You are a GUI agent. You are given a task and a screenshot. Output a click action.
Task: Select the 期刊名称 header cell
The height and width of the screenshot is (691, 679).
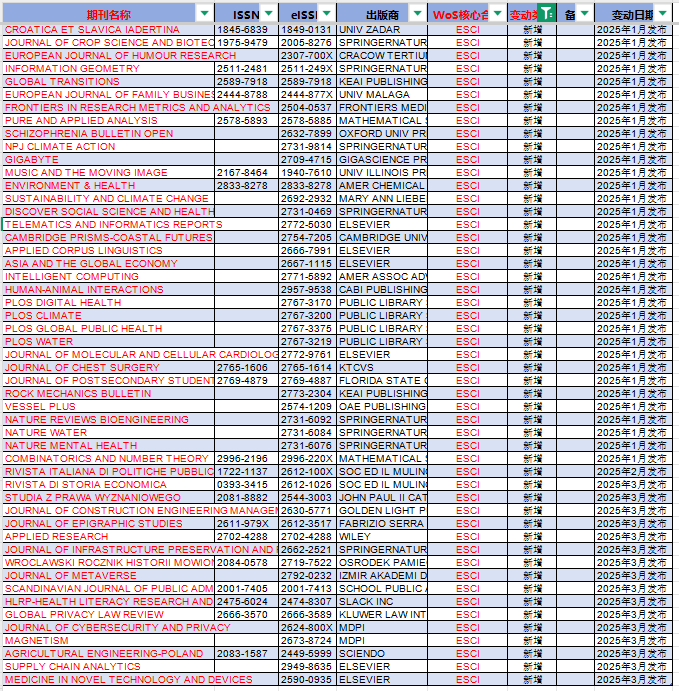[x=108, y=13]
